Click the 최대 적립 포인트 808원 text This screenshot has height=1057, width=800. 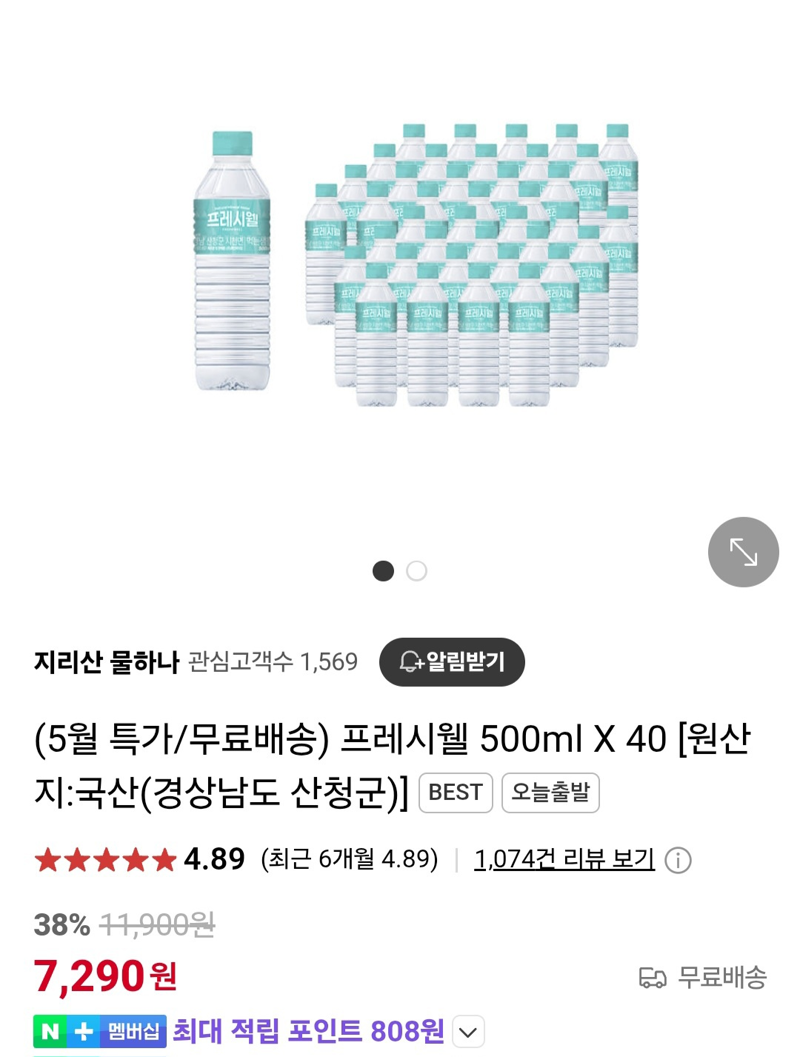point(308,1031)
